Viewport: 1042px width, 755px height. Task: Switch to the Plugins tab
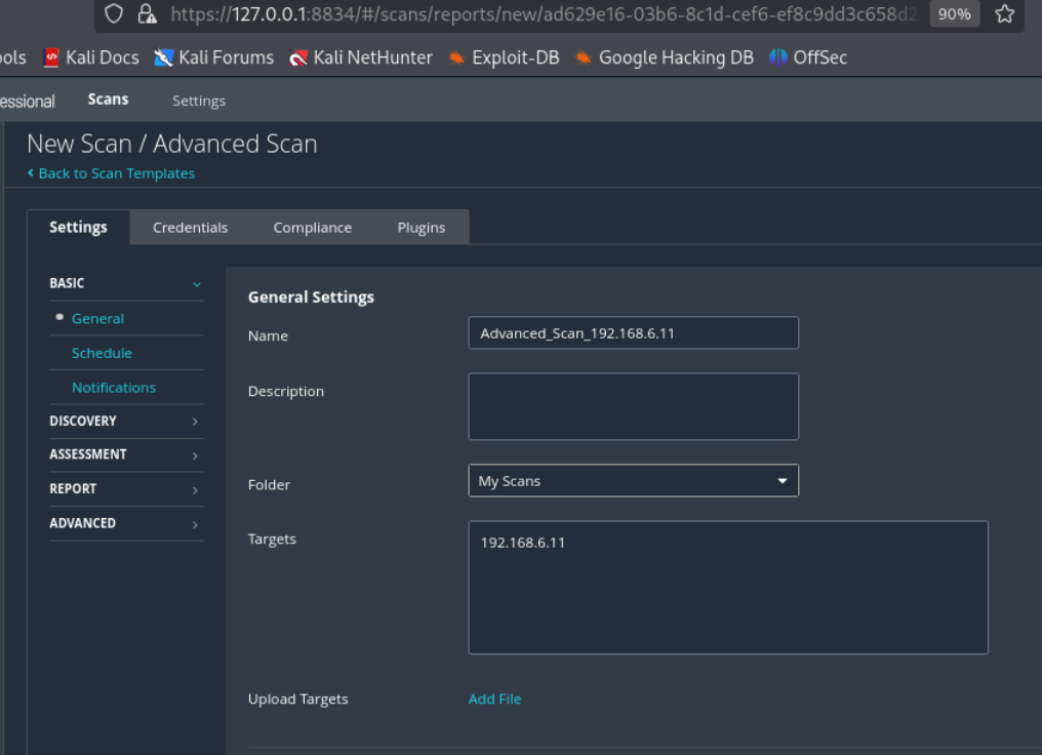[421, 228]
